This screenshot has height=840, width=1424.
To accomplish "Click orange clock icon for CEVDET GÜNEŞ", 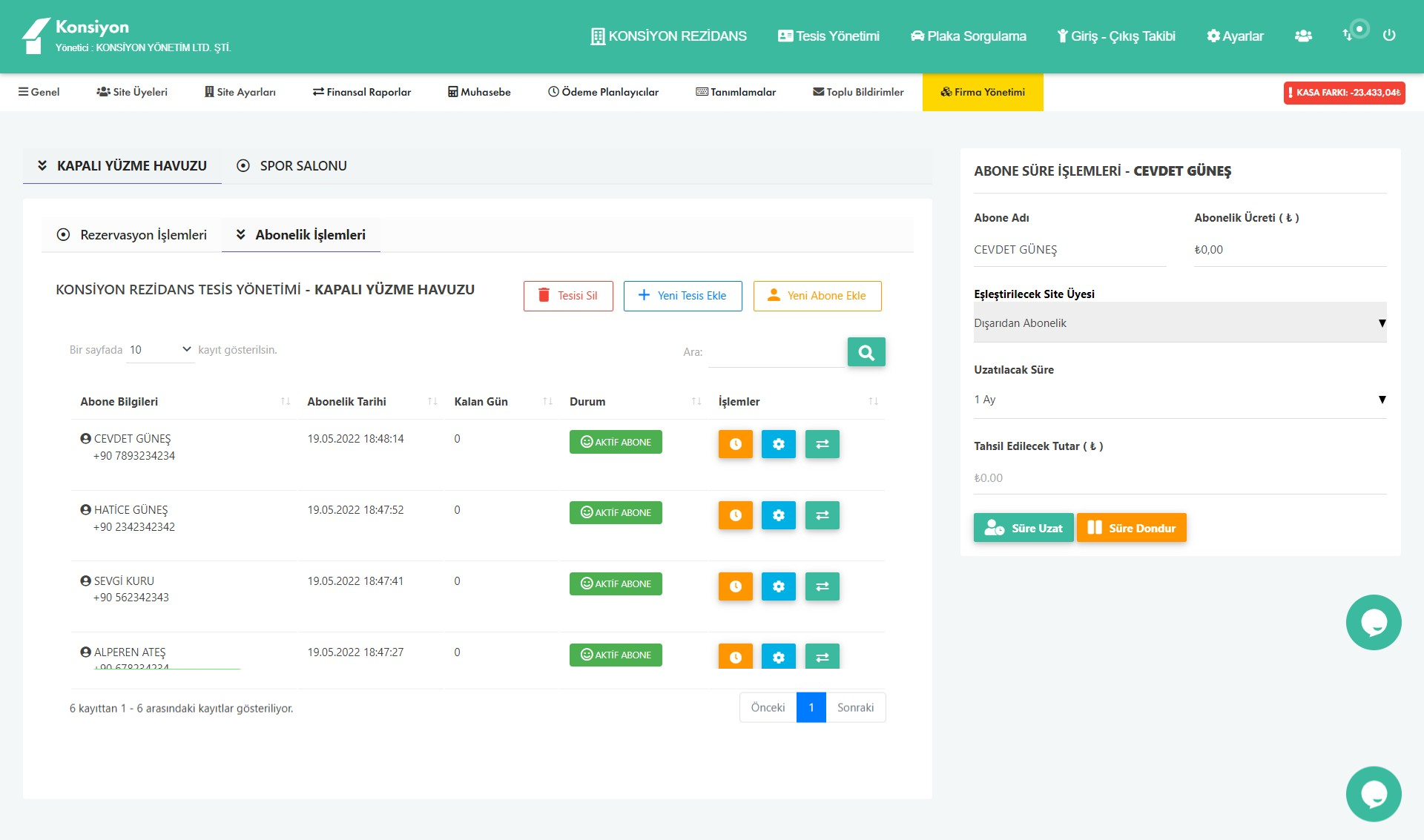I will point(735,444).
